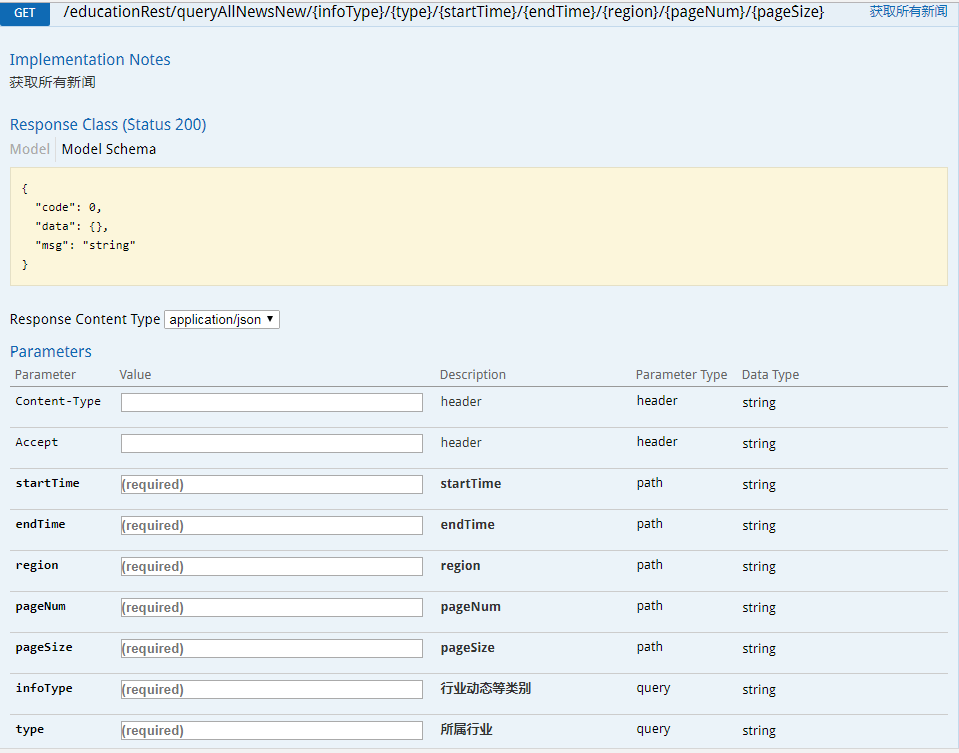959x753 pixels.
Task: Click the Accept value input
Action: (x=272, y=443)
